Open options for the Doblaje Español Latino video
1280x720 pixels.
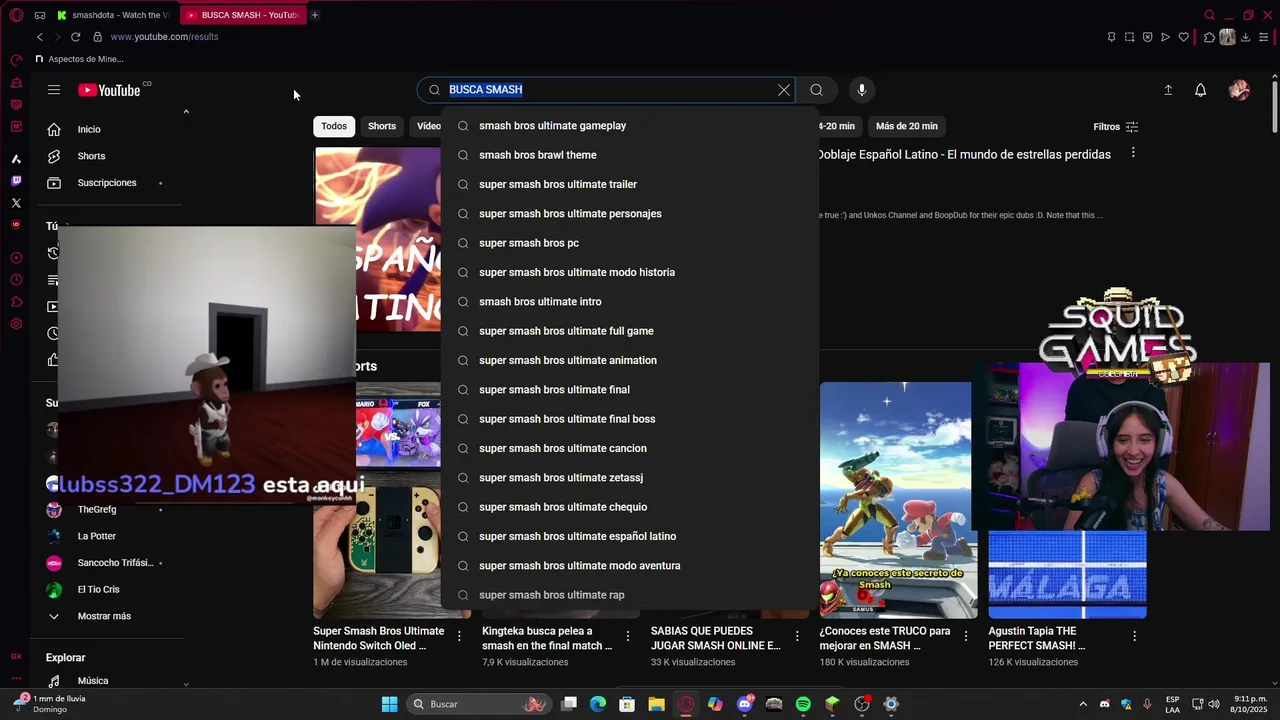(x=1133, y=153)
